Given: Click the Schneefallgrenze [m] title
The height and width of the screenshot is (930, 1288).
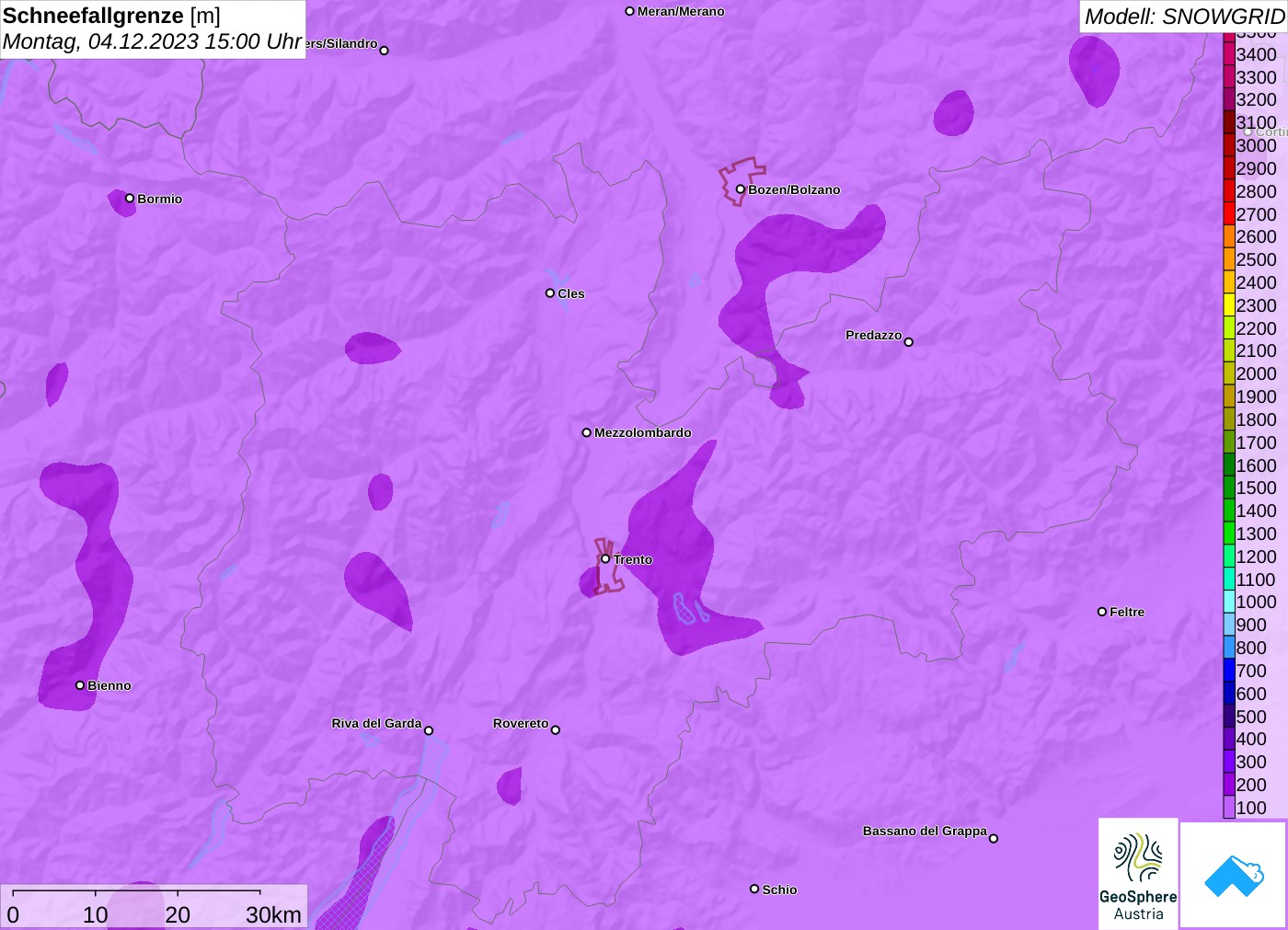Looking at the screenshot, I should [111, 16].
